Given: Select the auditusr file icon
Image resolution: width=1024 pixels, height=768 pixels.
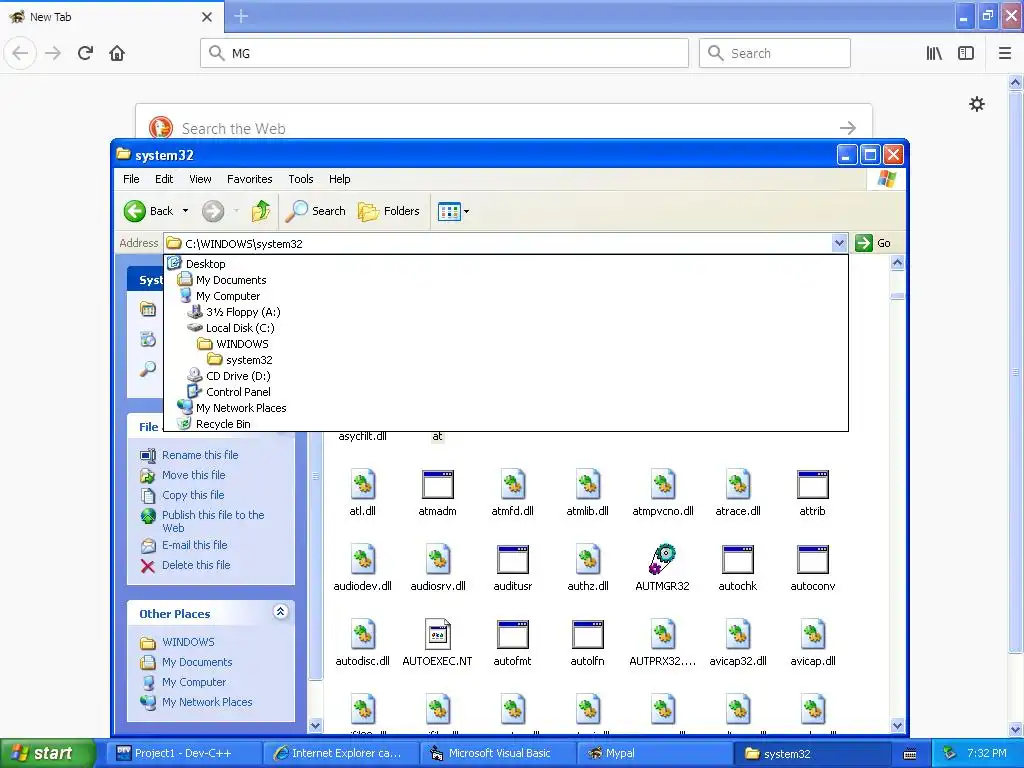Looking at the screenshot, I should (x=513, y=560).
